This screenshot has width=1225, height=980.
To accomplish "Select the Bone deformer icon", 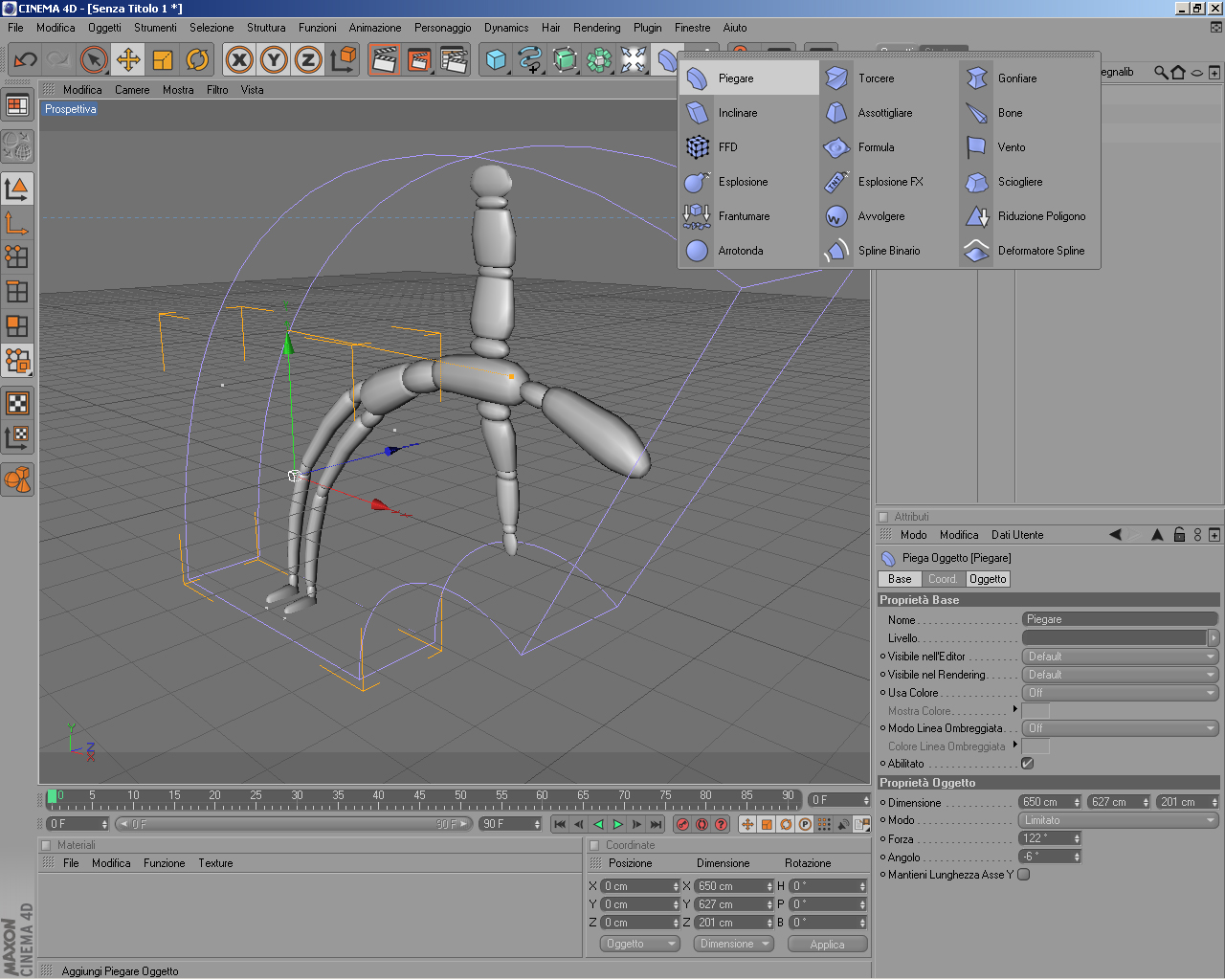I will (976, 113).
